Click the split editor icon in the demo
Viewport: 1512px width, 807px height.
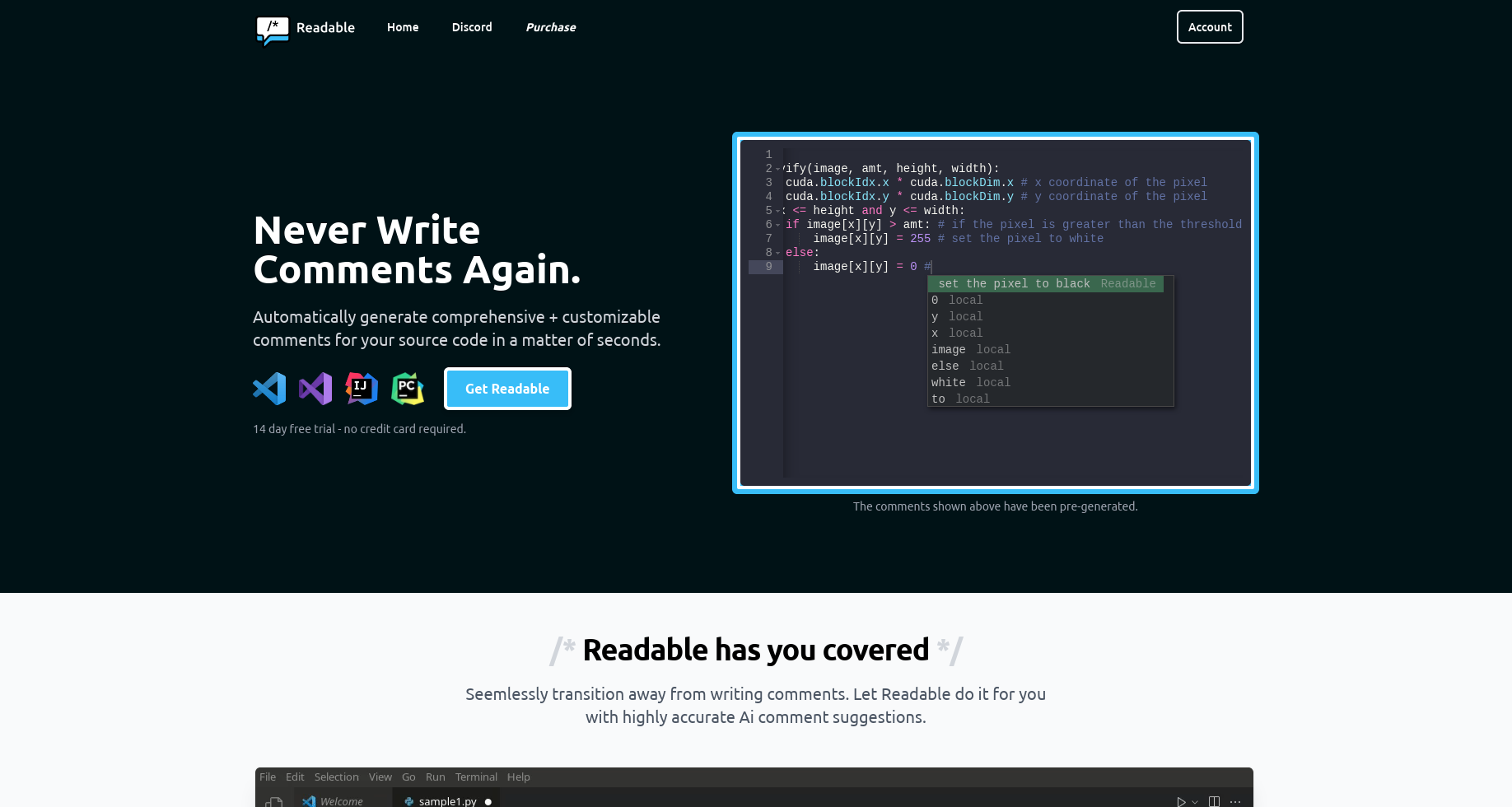coord(1212,800)
